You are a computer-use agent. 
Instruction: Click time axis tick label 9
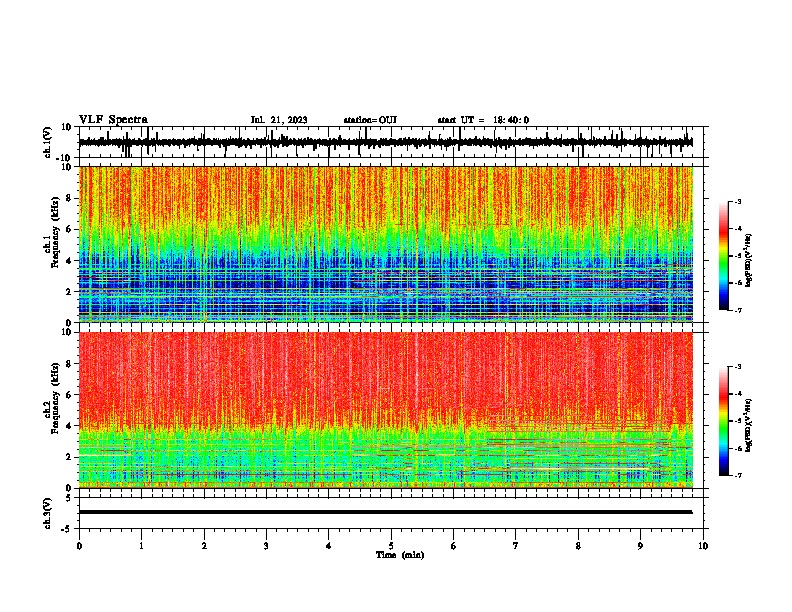pyautogui.click(x=640, y=546)
